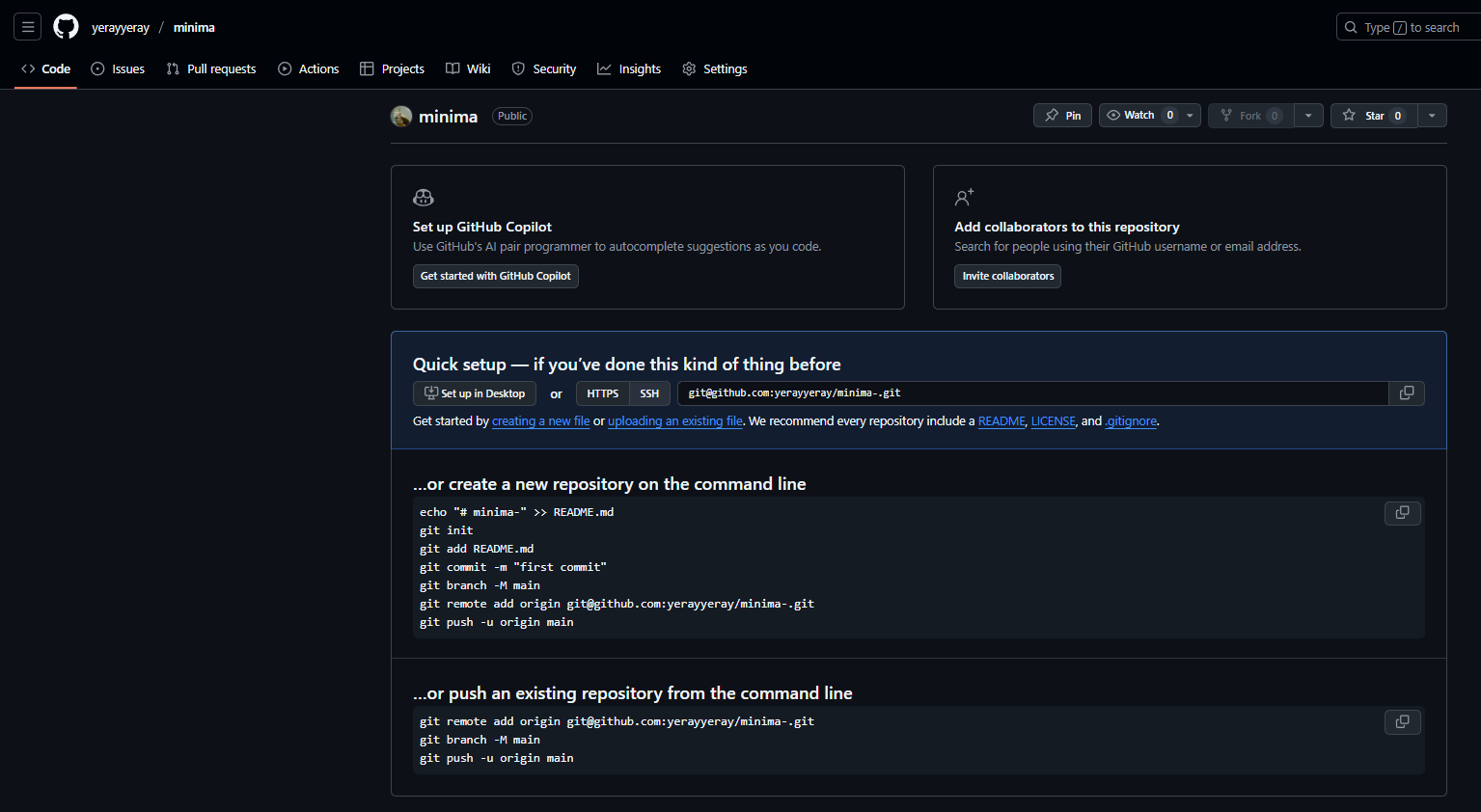Open the Pull requests tab
The image size is (1481, 812).
[x=211, y=68]
